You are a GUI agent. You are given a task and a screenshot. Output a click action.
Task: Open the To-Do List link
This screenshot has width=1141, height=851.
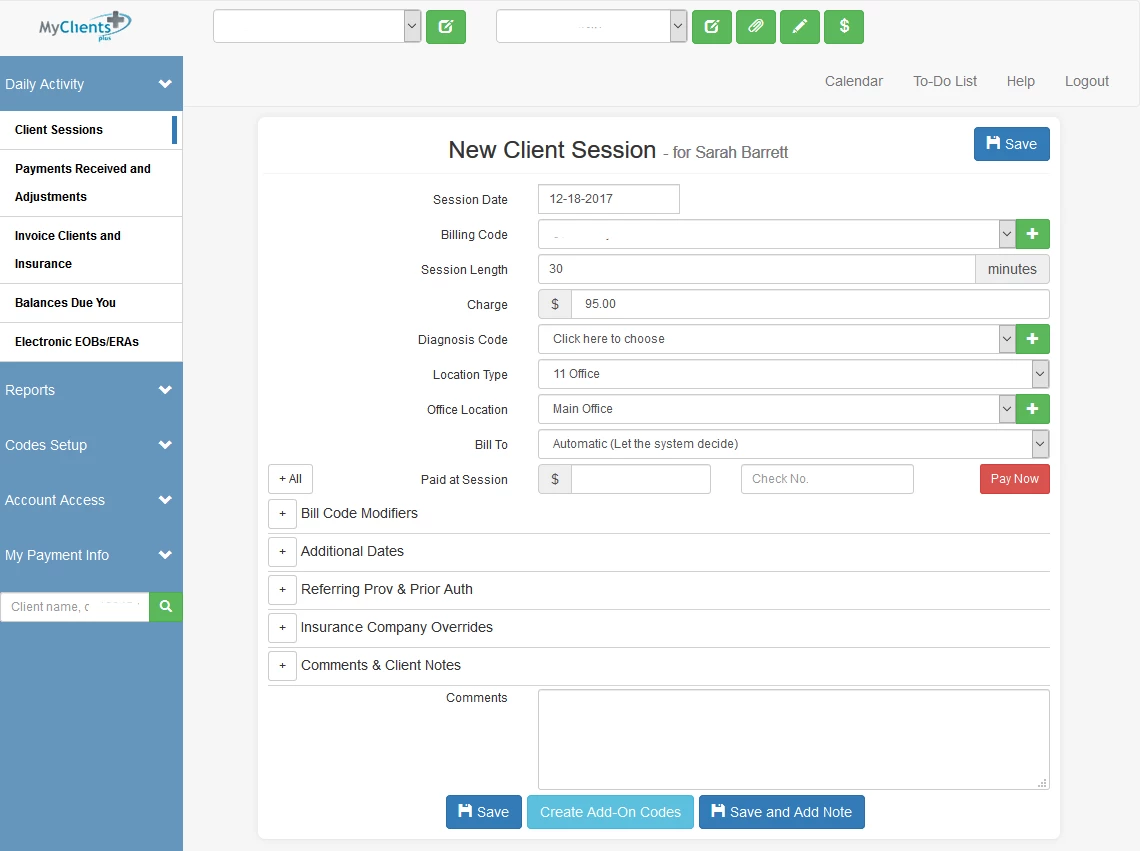coord(945,82)
